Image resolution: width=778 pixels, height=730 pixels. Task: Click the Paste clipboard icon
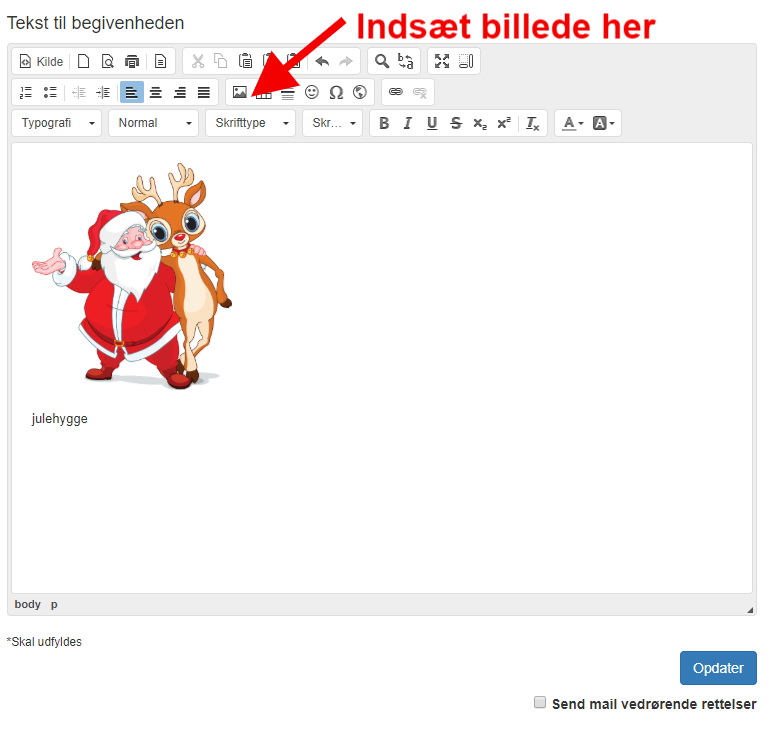[245, 62]
